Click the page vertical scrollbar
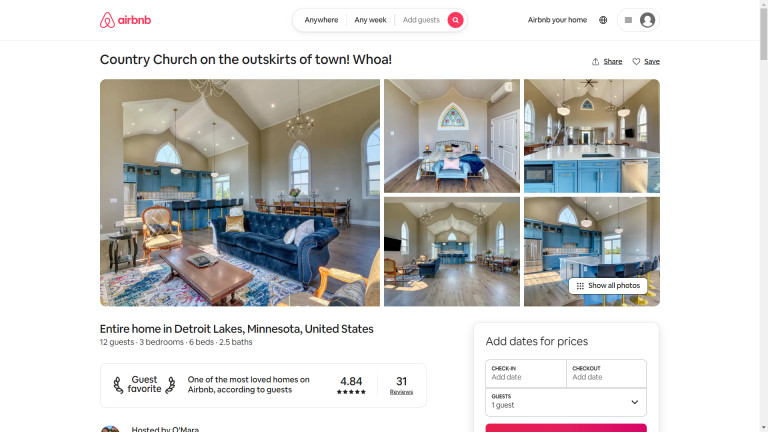The image size is (768, 432). click(x=764, y=216)
